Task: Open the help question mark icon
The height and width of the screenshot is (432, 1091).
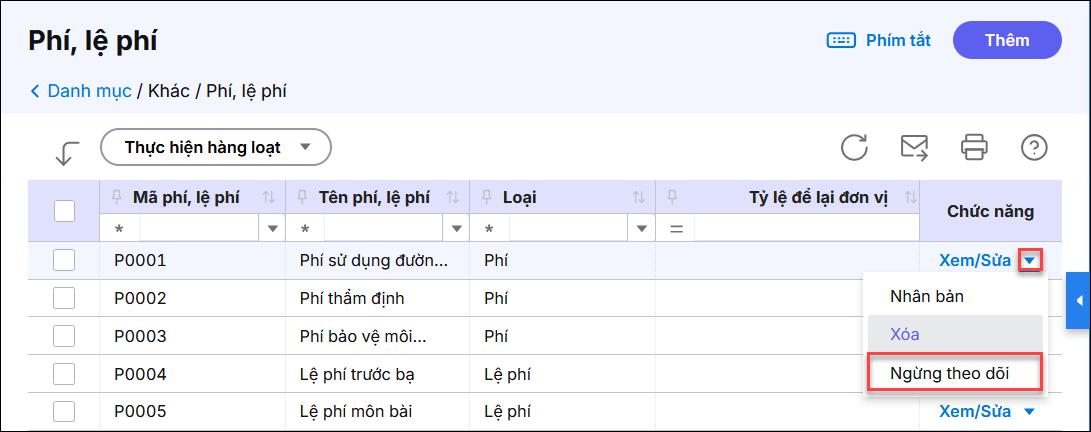Action: (x=1033, y=148)
